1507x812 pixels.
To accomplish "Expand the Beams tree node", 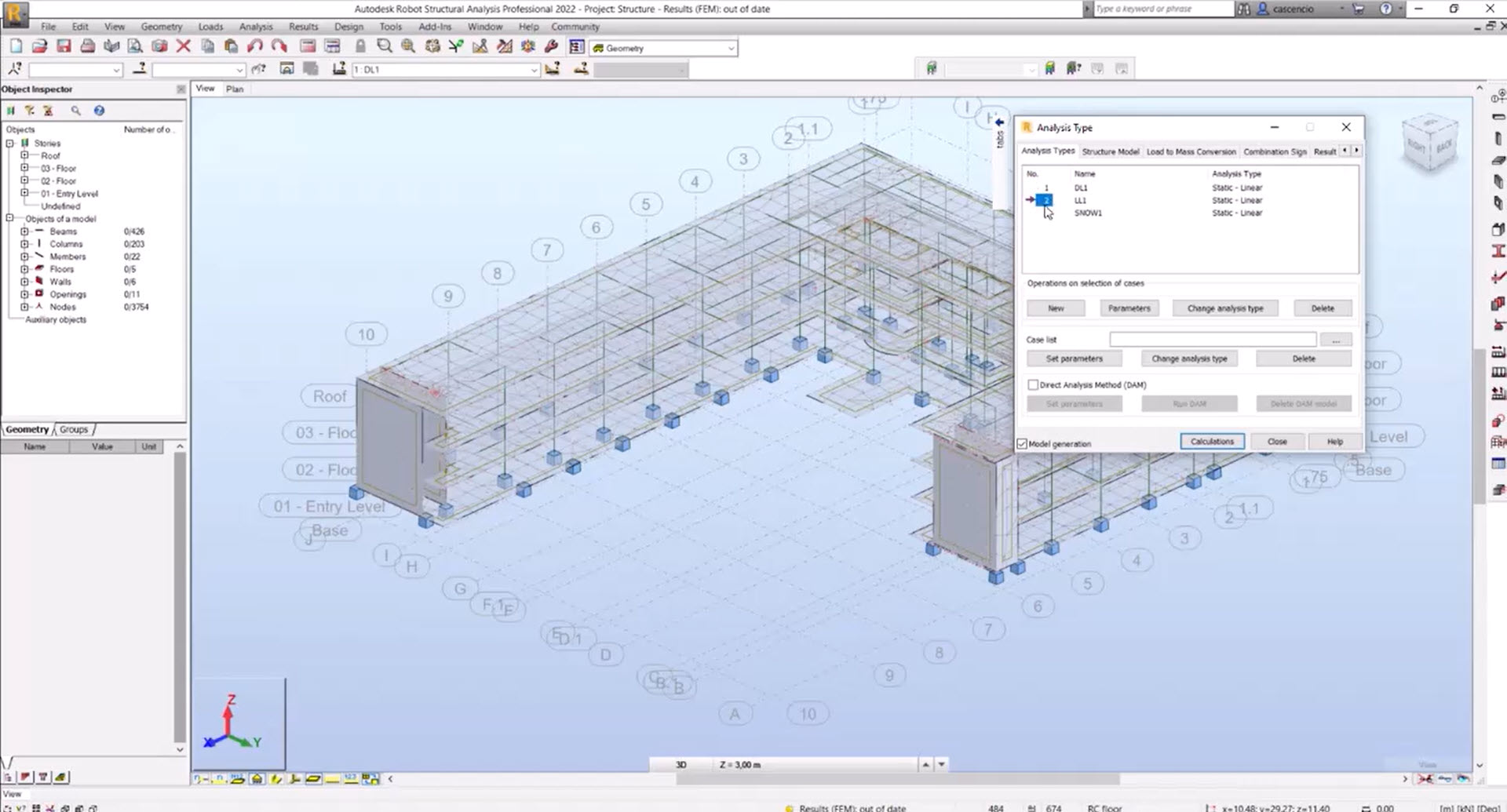I will click(x=24, y=231).
